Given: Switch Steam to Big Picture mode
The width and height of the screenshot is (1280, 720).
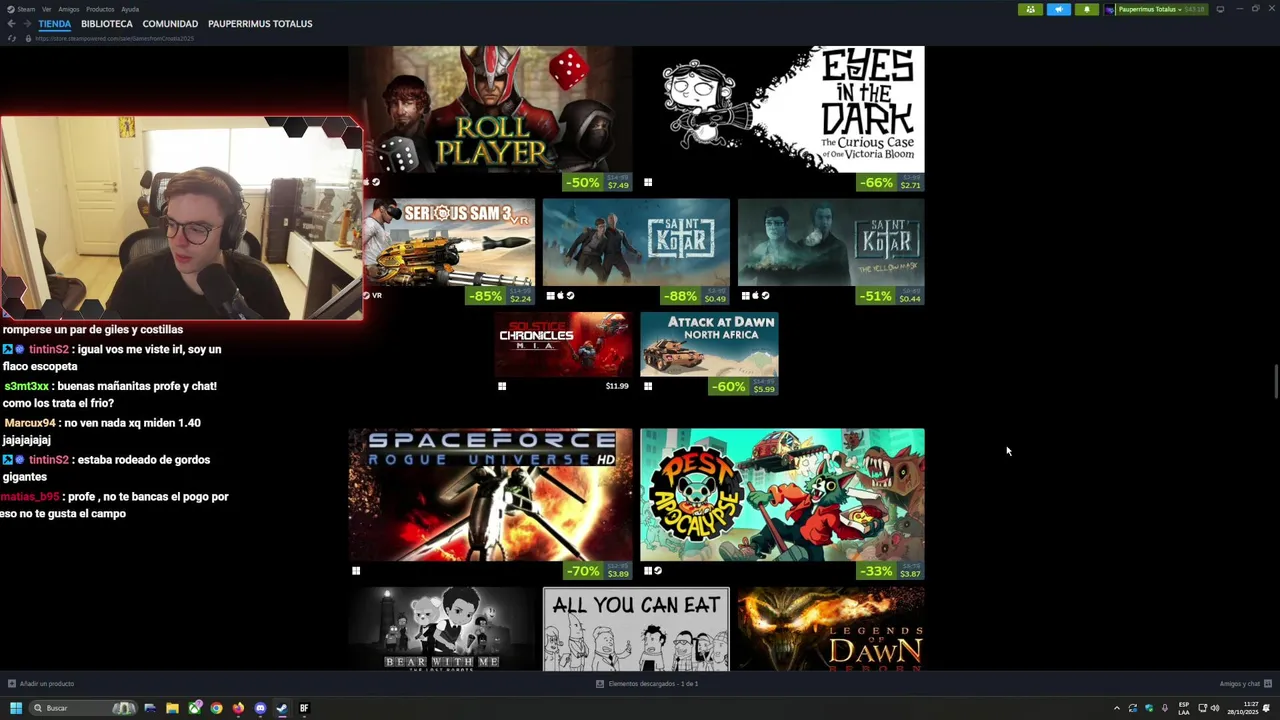Looking at the screenshot, I should [x=1220, y=9].
